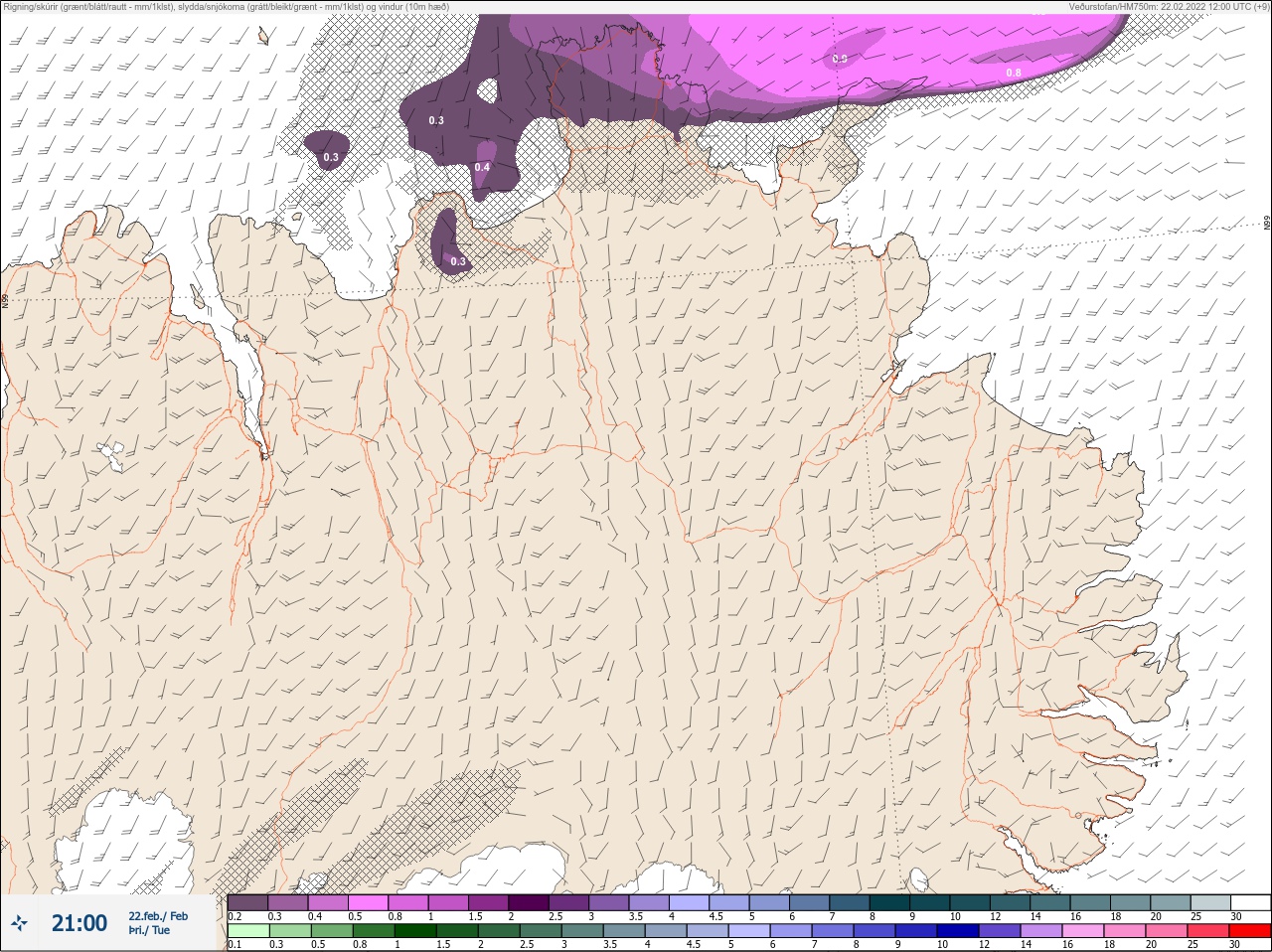This screenshot has width=1272, height=952.
Task: Select the pale green swatch between 0.1 and 0.3
Action: 248,931
